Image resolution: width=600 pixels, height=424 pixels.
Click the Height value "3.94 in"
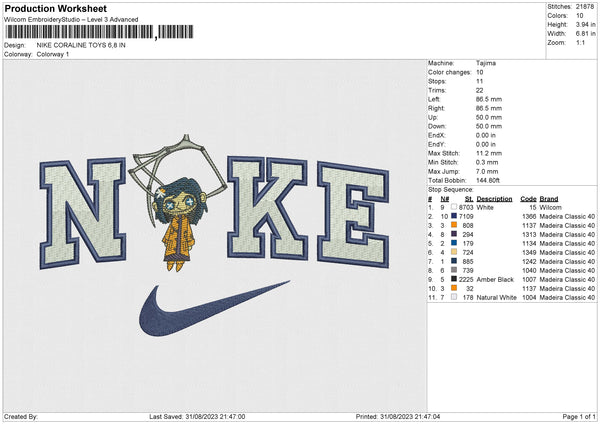[585, 24]
